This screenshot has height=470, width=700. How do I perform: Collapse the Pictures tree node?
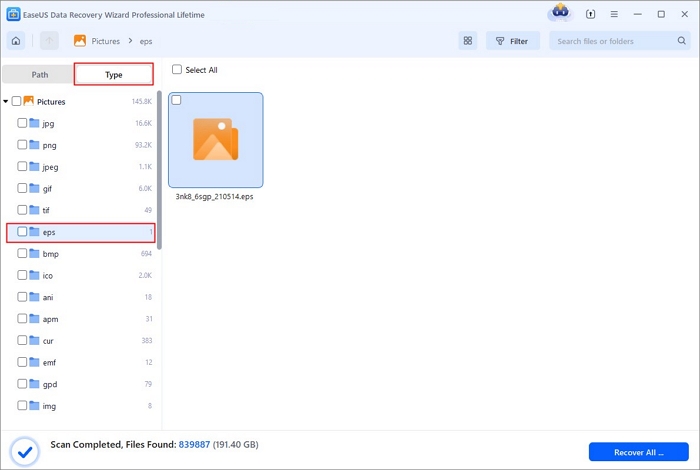point(6,101)
